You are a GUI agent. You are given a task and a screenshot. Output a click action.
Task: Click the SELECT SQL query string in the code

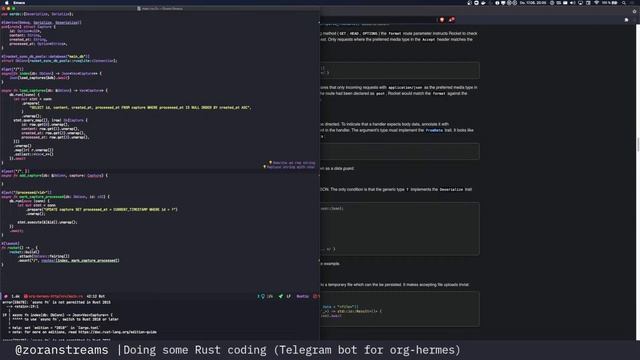(x=140, y=108)
